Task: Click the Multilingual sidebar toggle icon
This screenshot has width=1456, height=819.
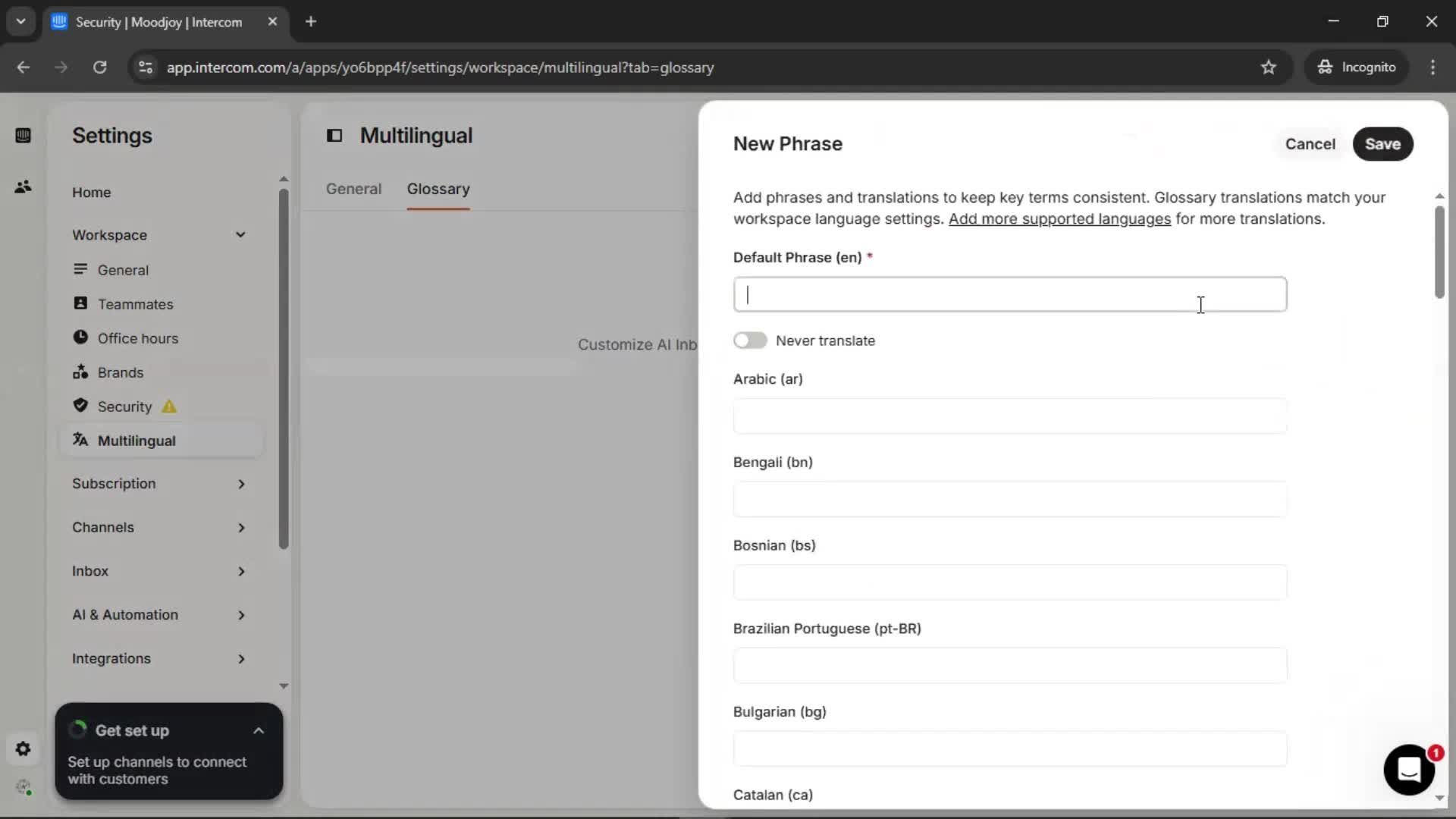Action: coord(334,136)
